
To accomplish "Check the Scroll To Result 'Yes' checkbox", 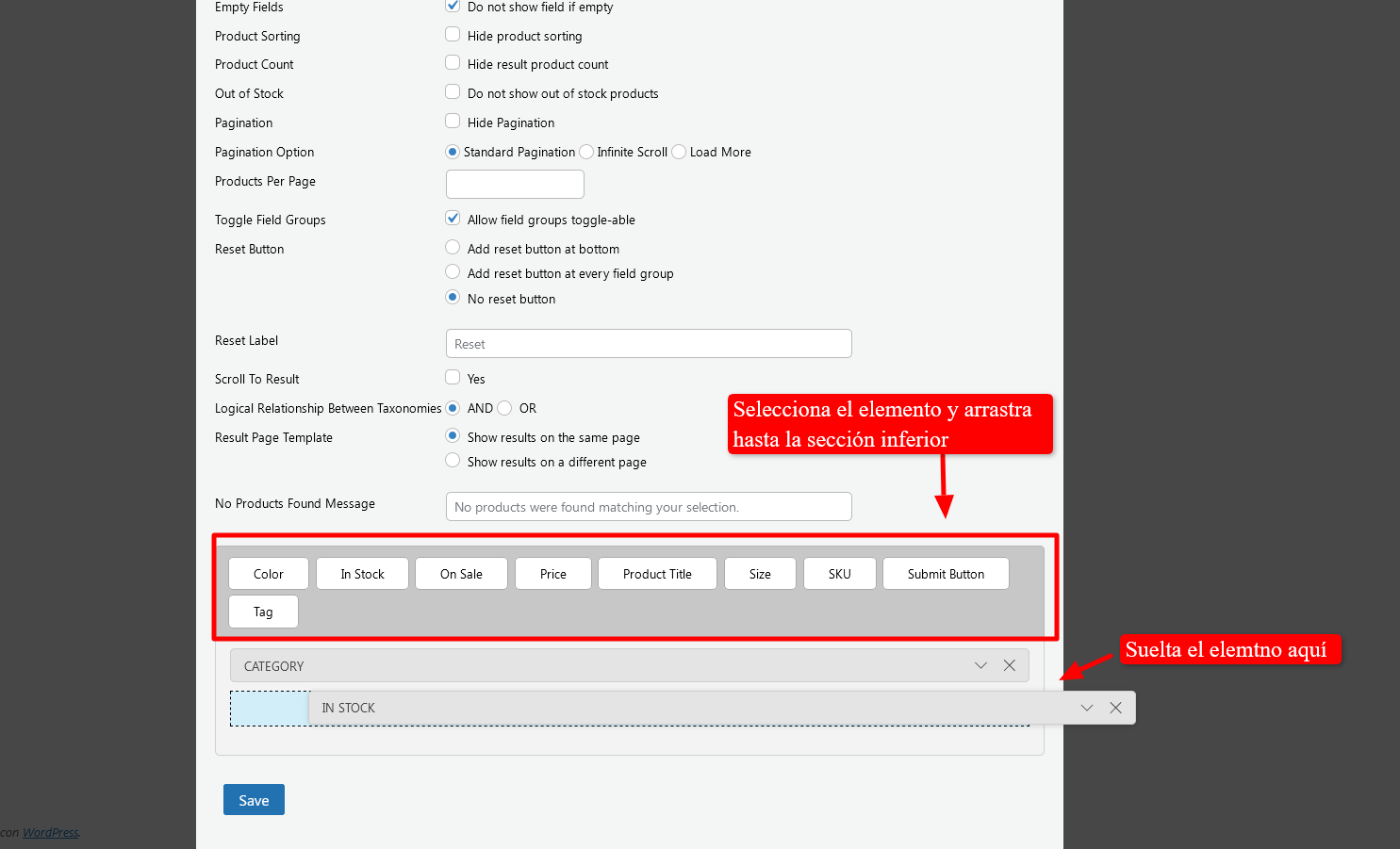I will (x=453, y=377).
